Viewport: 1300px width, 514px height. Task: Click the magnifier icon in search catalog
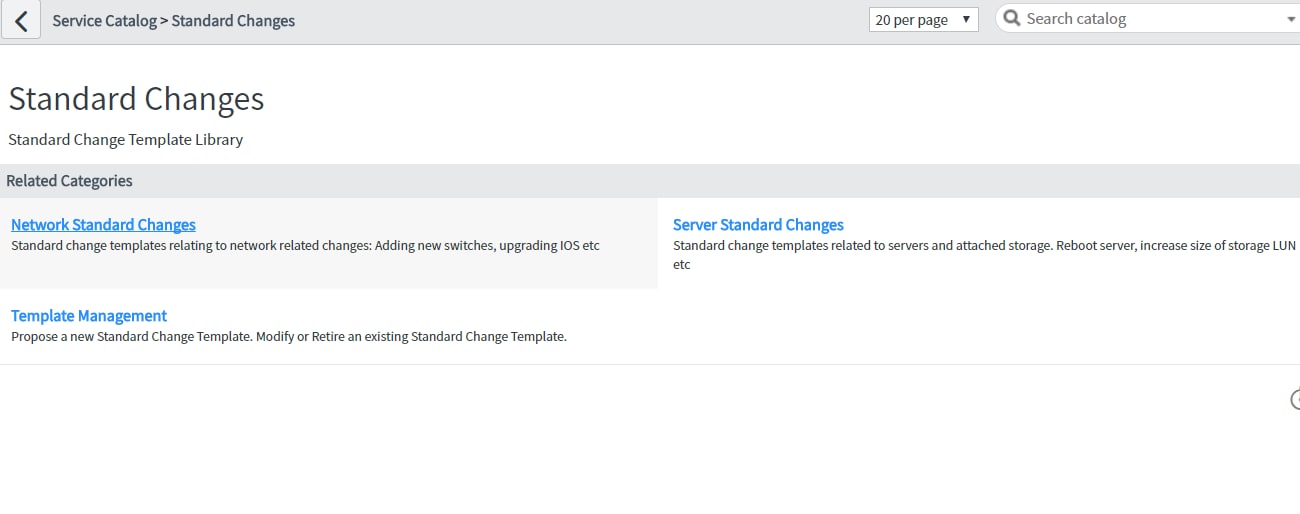pos(1012,18)
